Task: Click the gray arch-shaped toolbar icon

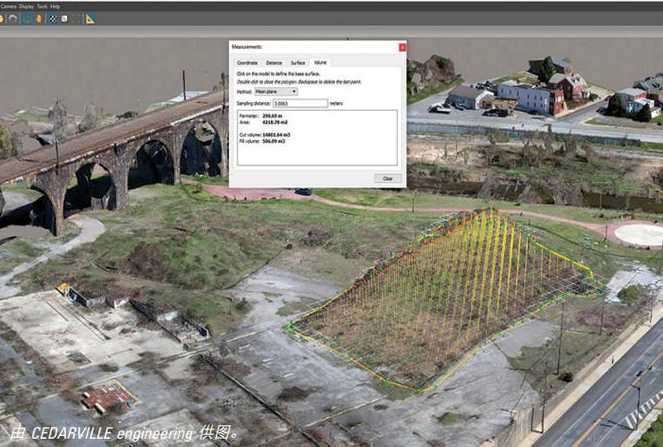Action: (13, 19)
